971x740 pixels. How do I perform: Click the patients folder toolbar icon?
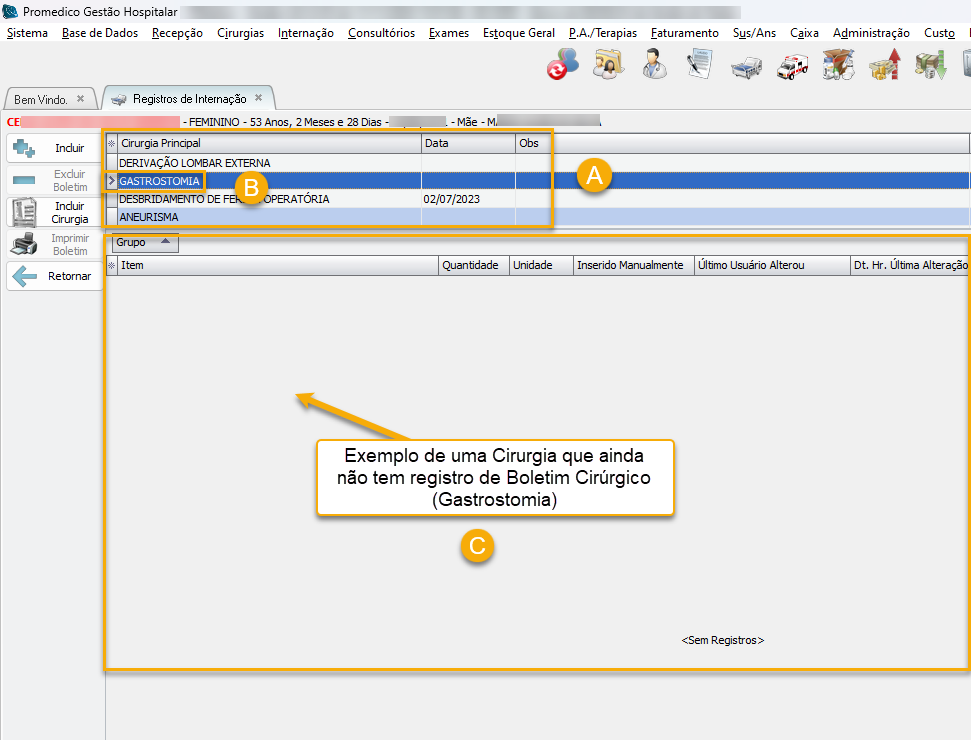click(608, 66)
